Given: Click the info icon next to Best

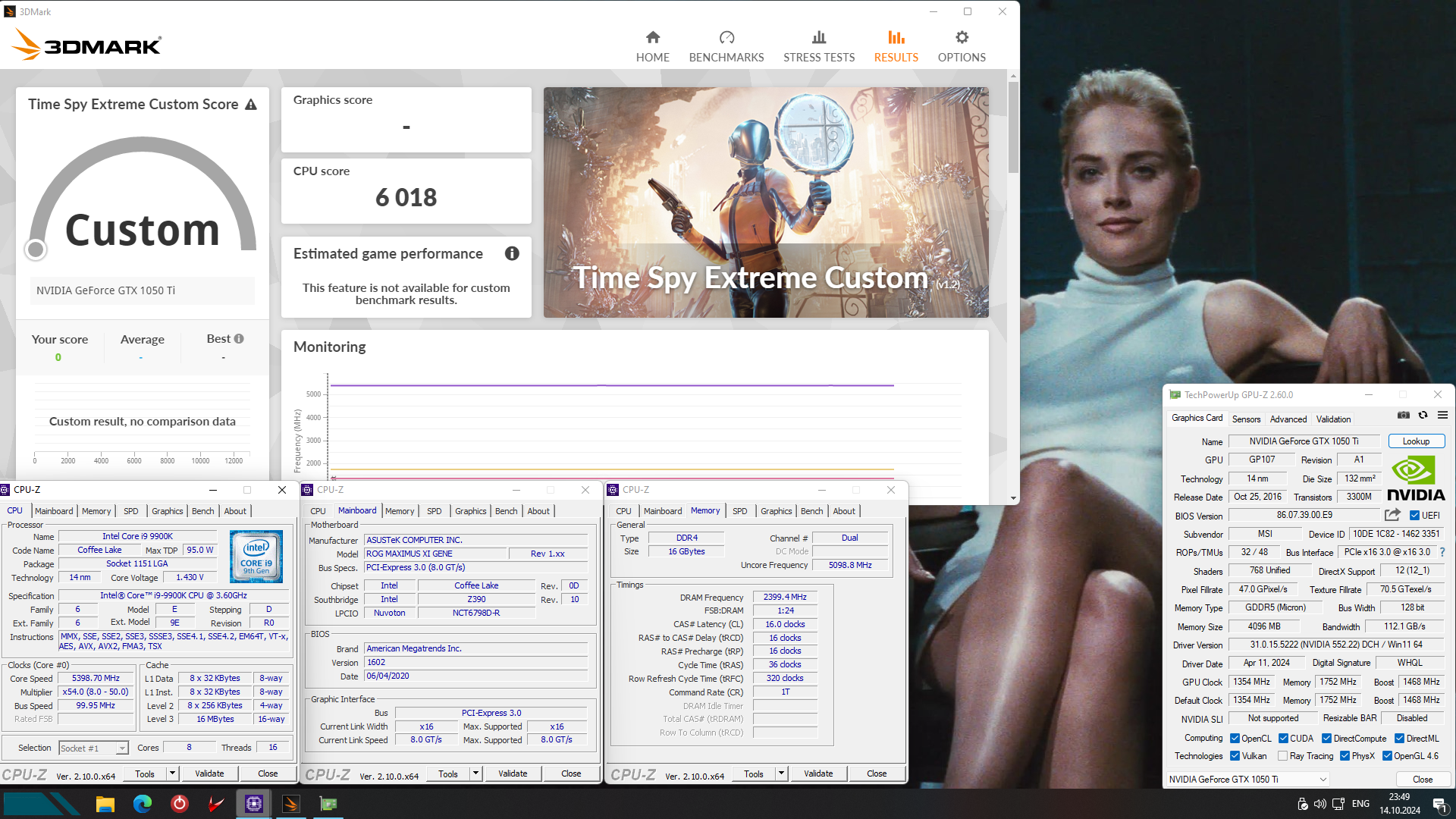Looking at the screenshot, I should 239,339.
